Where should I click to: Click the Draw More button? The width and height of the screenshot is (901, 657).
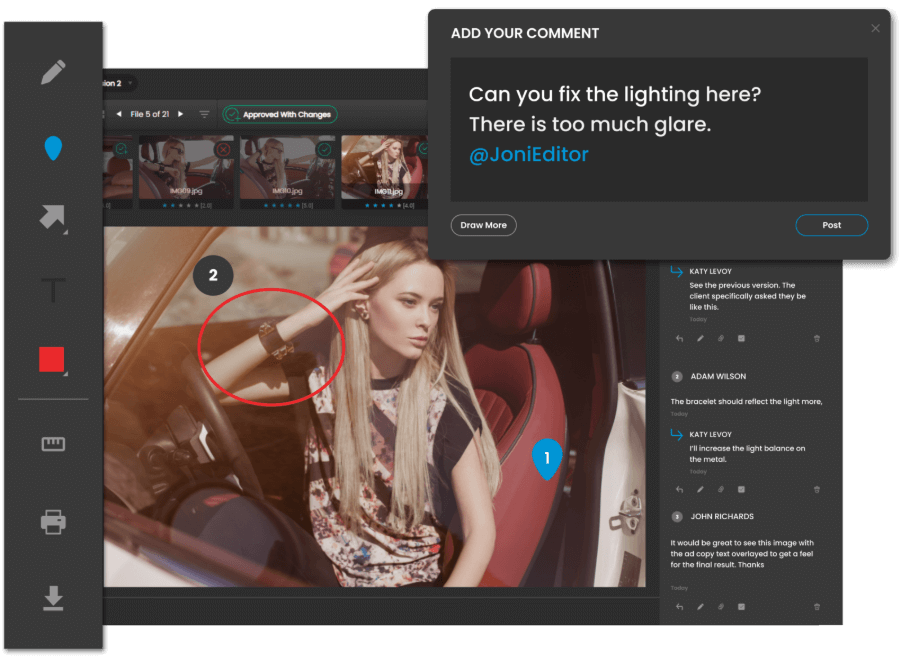pos(483,225)
